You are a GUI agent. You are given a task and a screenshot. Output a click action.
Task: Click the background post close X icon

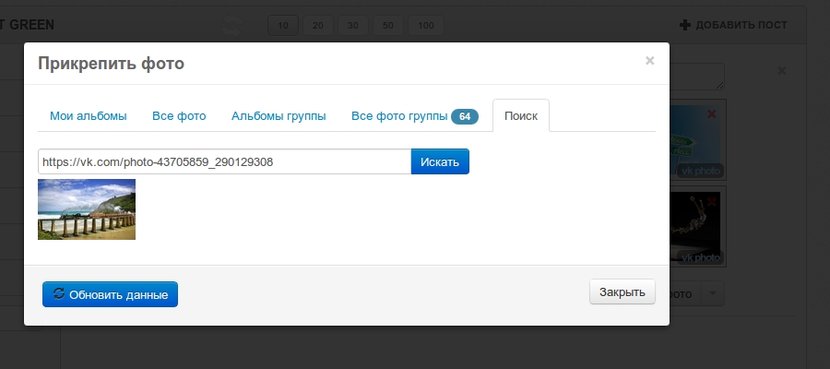(x=782, y=71)
